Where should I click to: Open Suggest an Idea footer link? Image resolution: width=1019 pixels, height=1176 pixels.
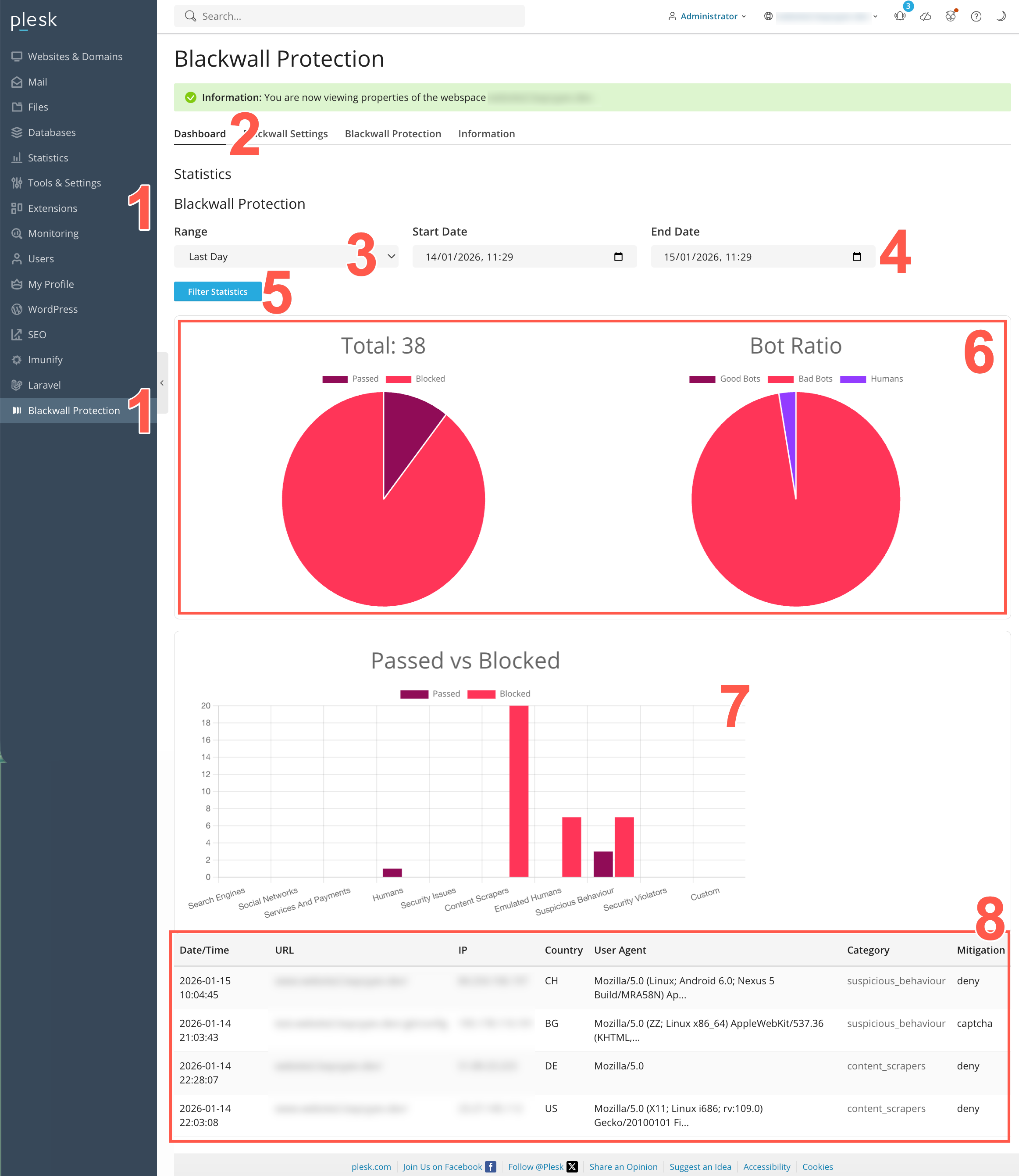coord(700,1166)
